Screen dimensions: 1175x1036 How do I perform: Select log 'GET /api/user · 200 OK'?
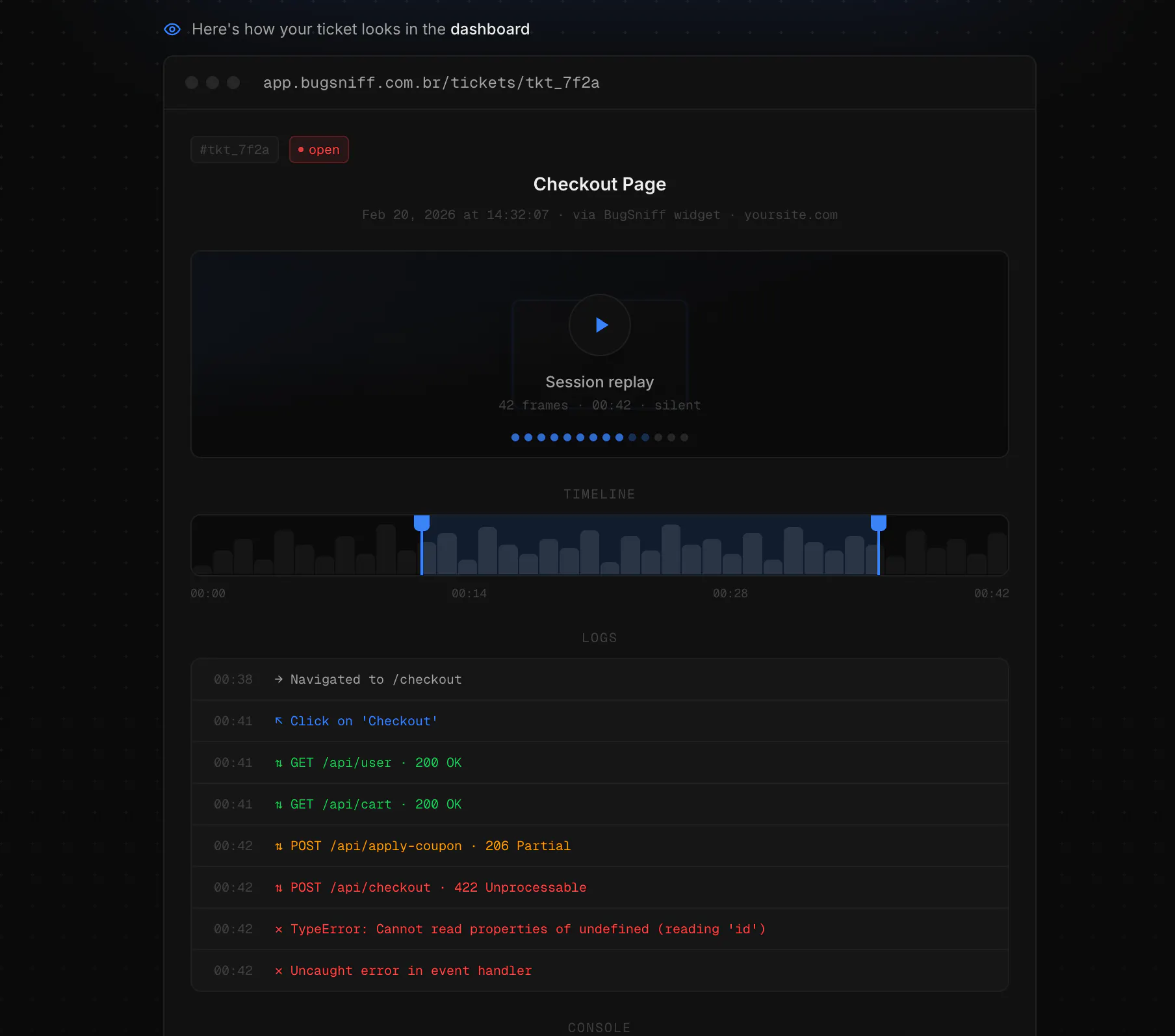pyautogui.click(x=376, y=762)
